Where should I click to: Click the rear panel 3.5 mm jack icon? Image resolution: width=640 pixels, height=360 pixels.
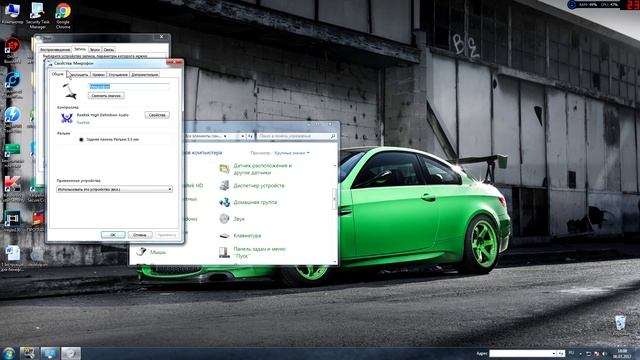(x=81, y=140)
